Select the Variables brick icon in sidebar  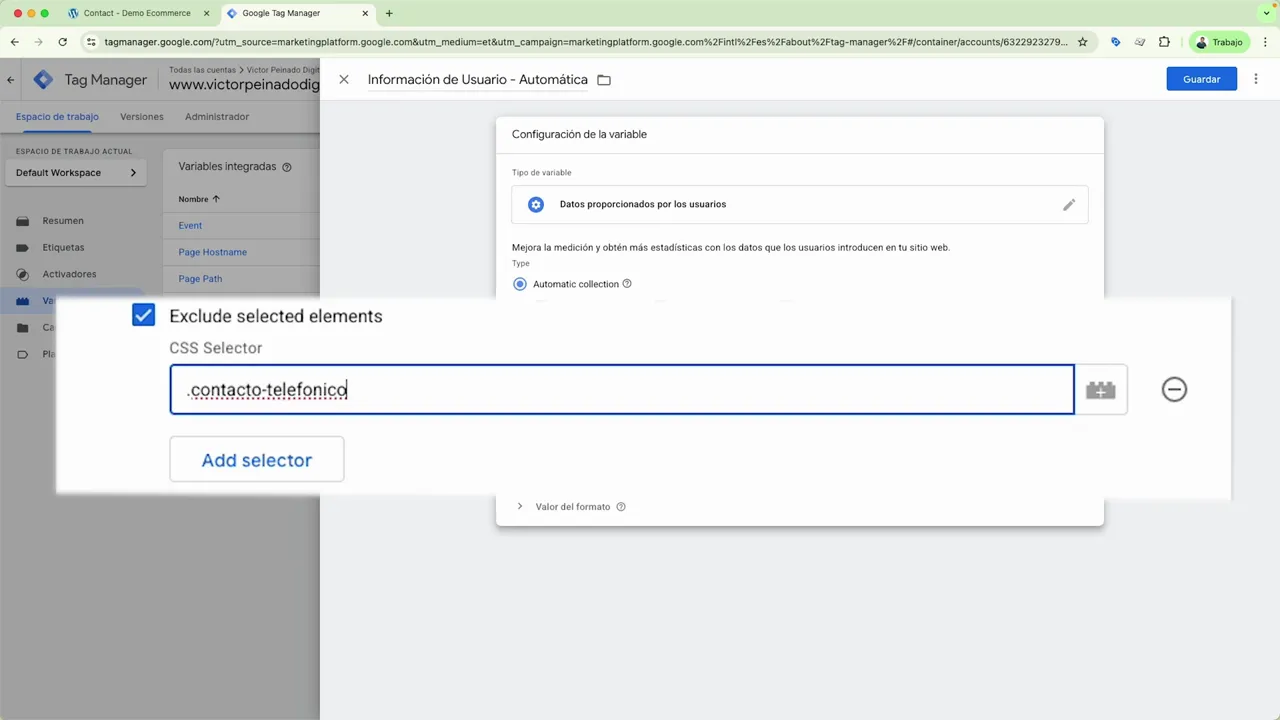[x=23, y=300]
